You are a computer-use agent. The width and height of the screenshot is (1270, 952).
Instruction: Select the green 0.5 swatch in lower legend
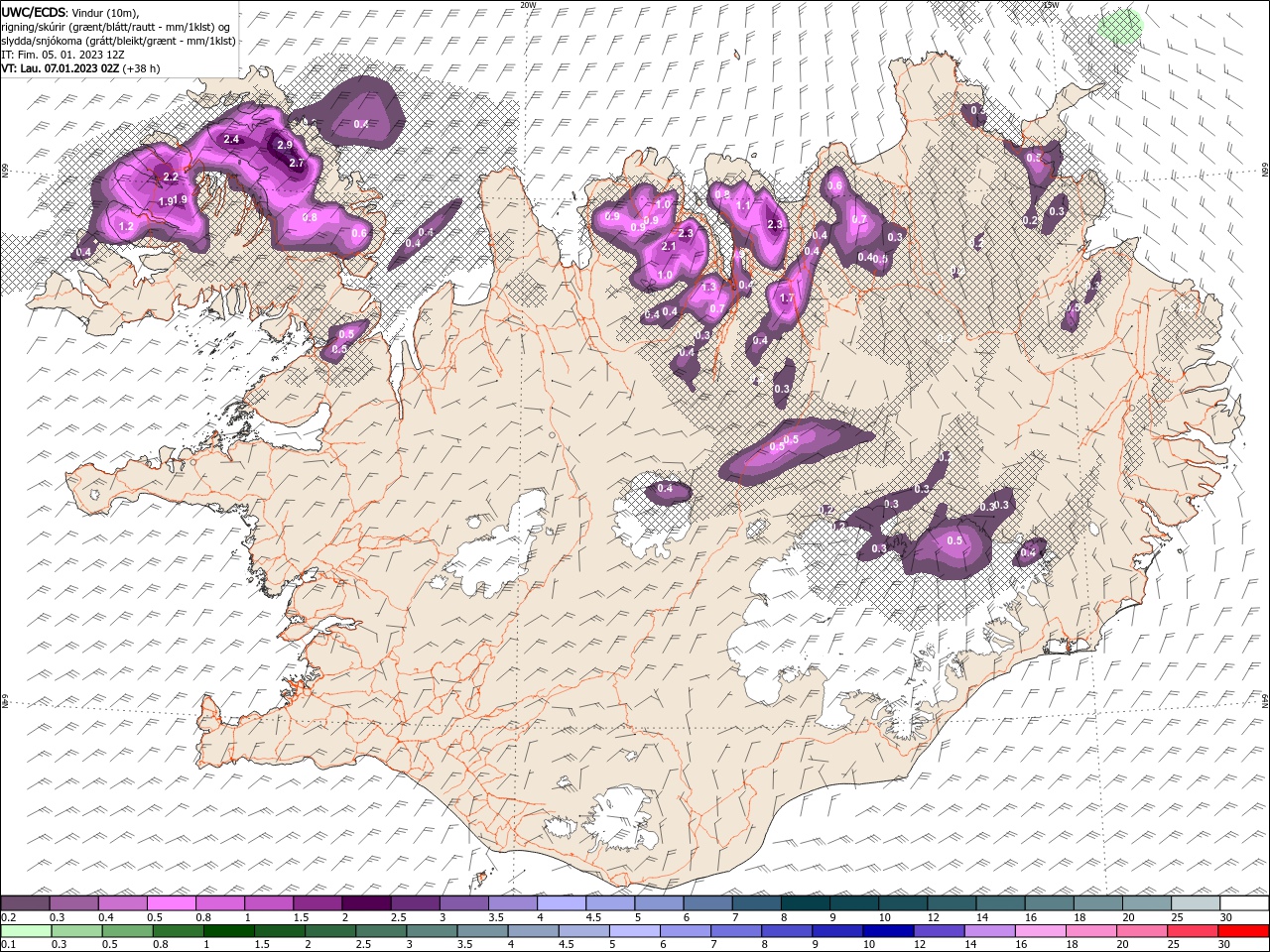coord(128,931)
